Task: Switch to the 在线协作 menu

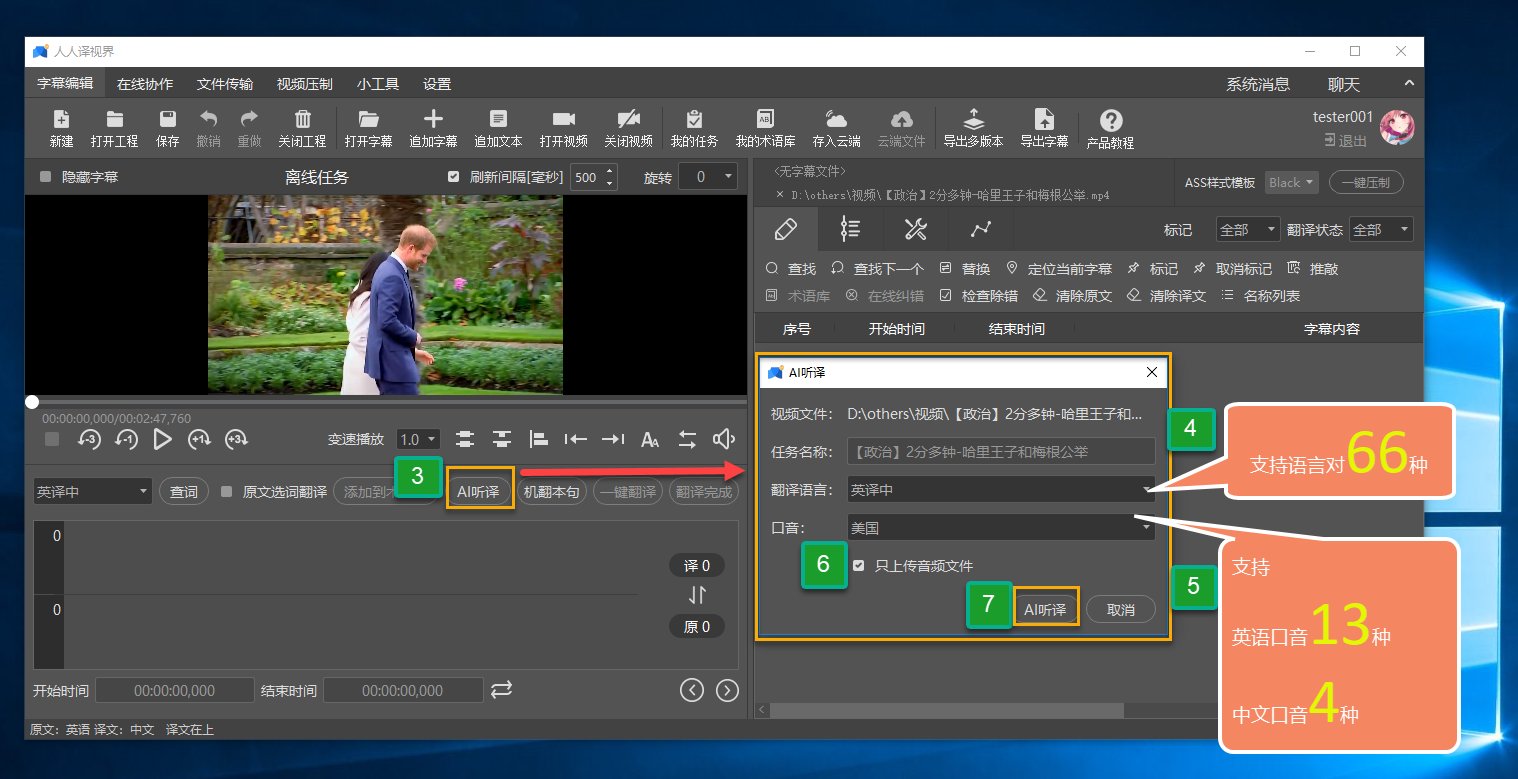Action: click(144, 84)
